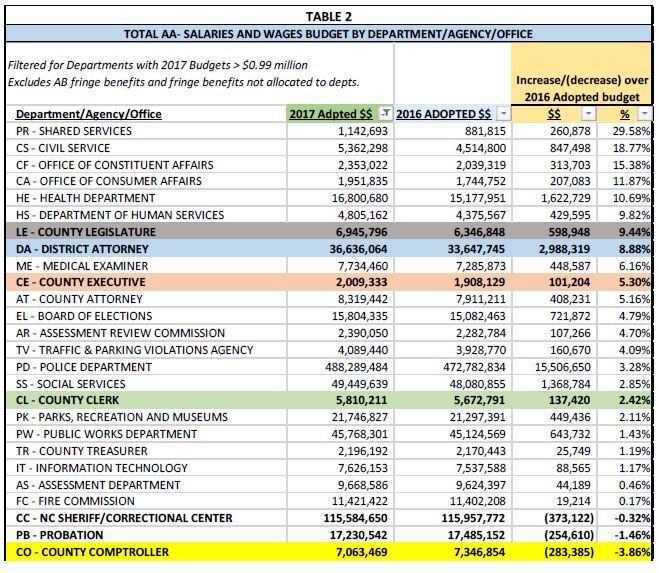Select the CO - COUNTY COMPTROLLER row label

tap(92, 552)
